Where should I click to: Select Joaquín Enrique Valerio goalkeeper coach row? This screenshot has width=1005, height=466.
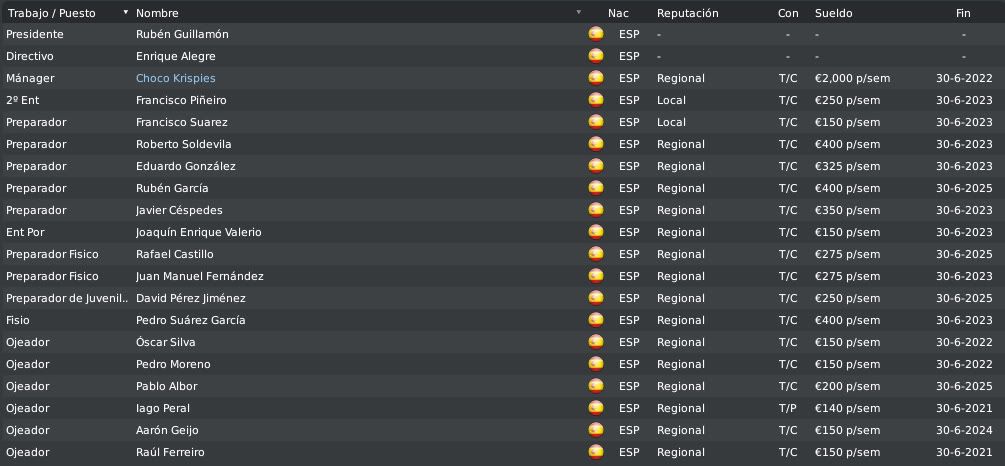502,232
